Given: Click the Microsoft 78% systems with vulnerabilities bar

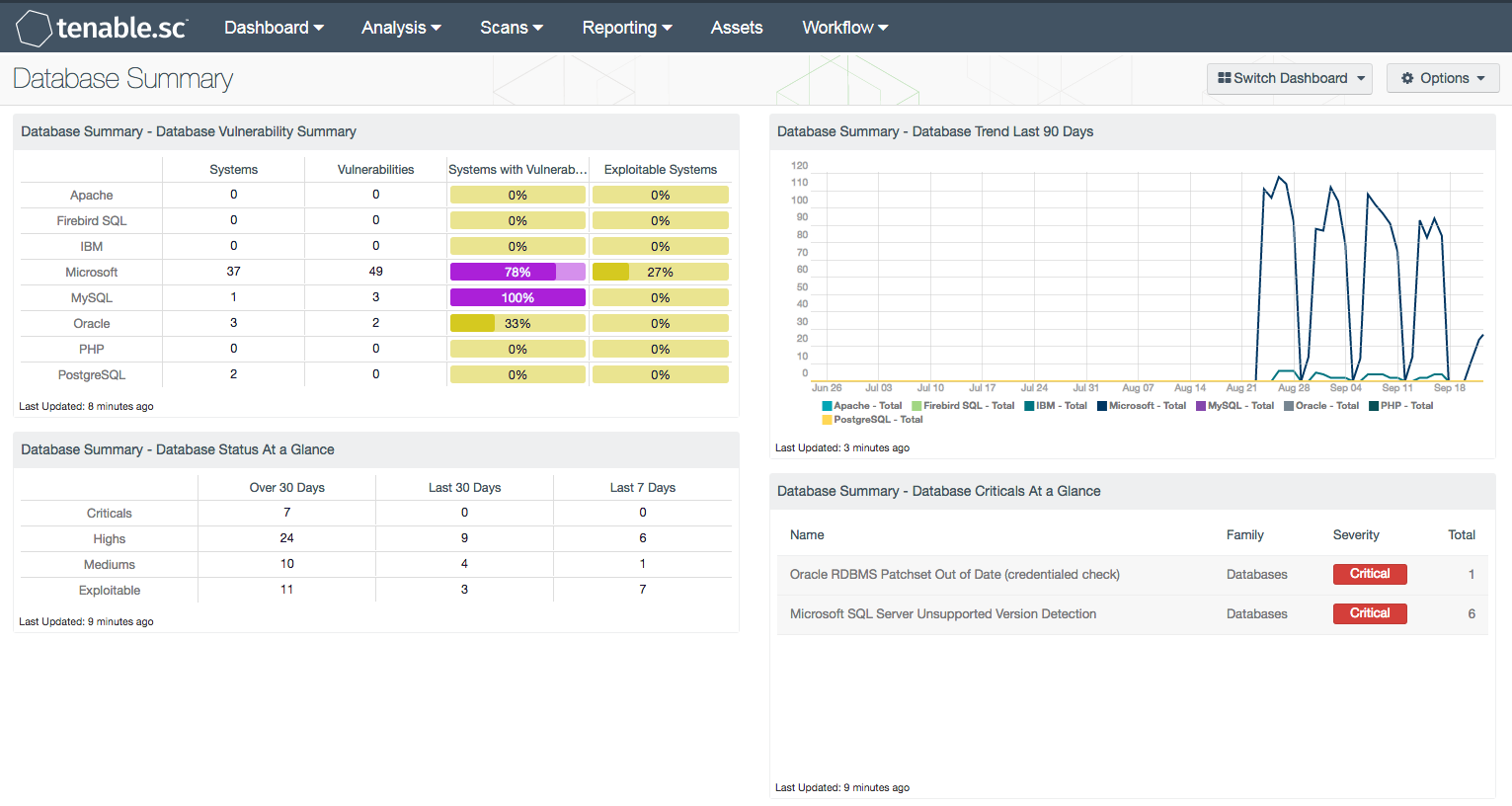Looking at the screenshot, I should tap(517, 272).
